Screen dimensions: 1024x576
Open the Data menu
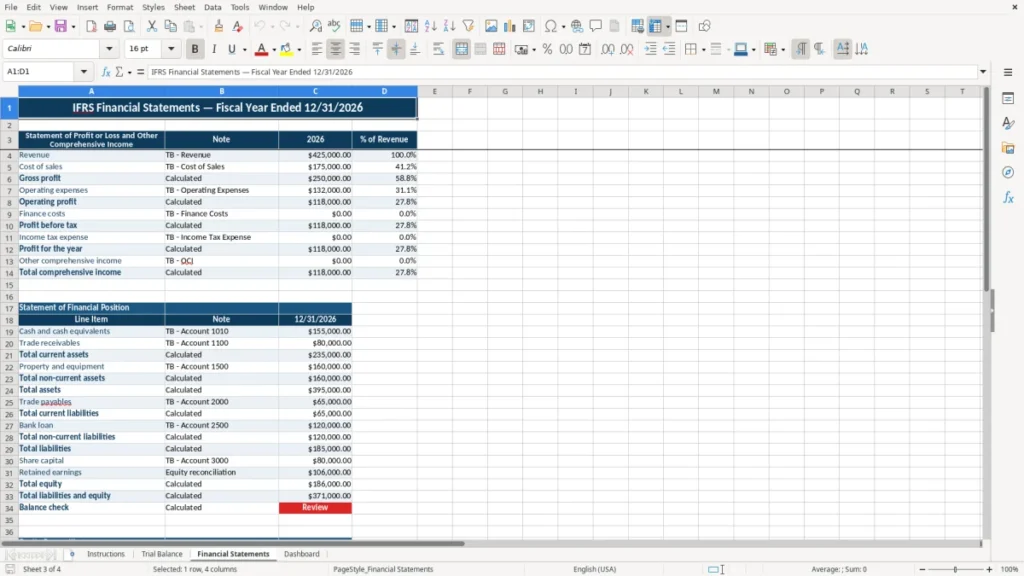[x=213, y=7]
